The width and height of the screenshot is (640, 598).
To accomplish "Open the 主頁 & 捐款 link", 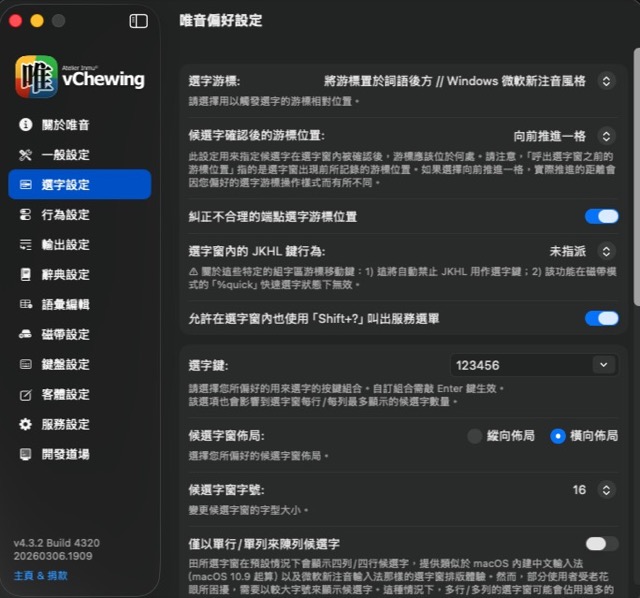I will [40, 576].
